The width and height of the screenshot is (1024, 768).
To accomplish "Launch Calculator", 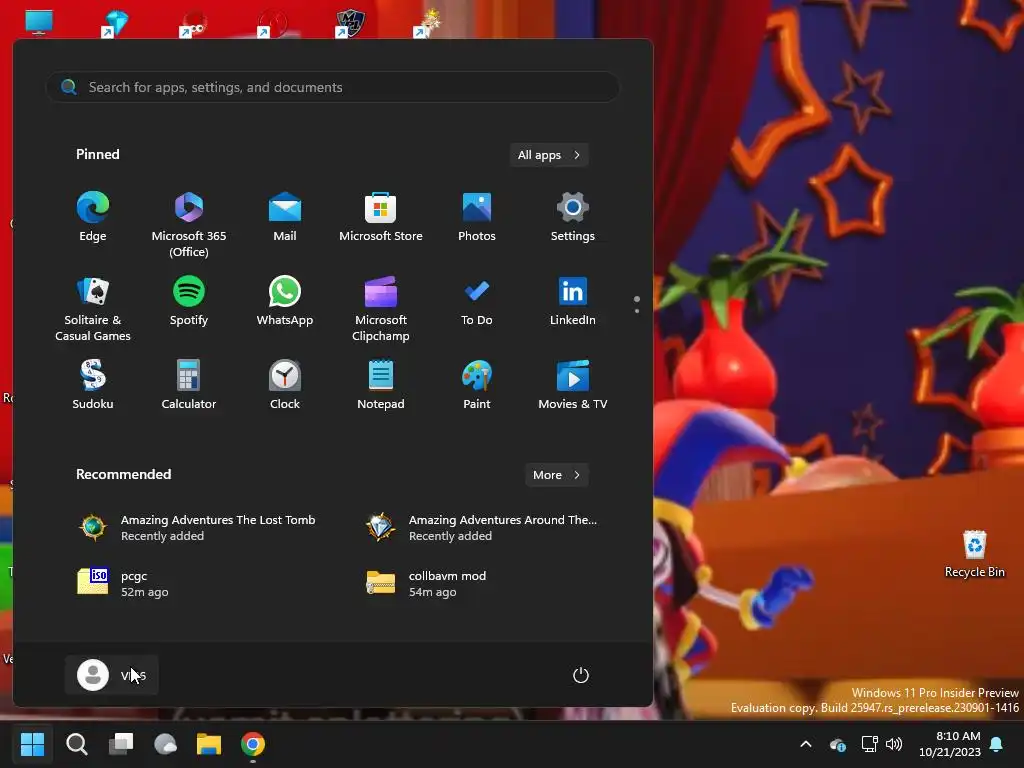I will point(189,385).
